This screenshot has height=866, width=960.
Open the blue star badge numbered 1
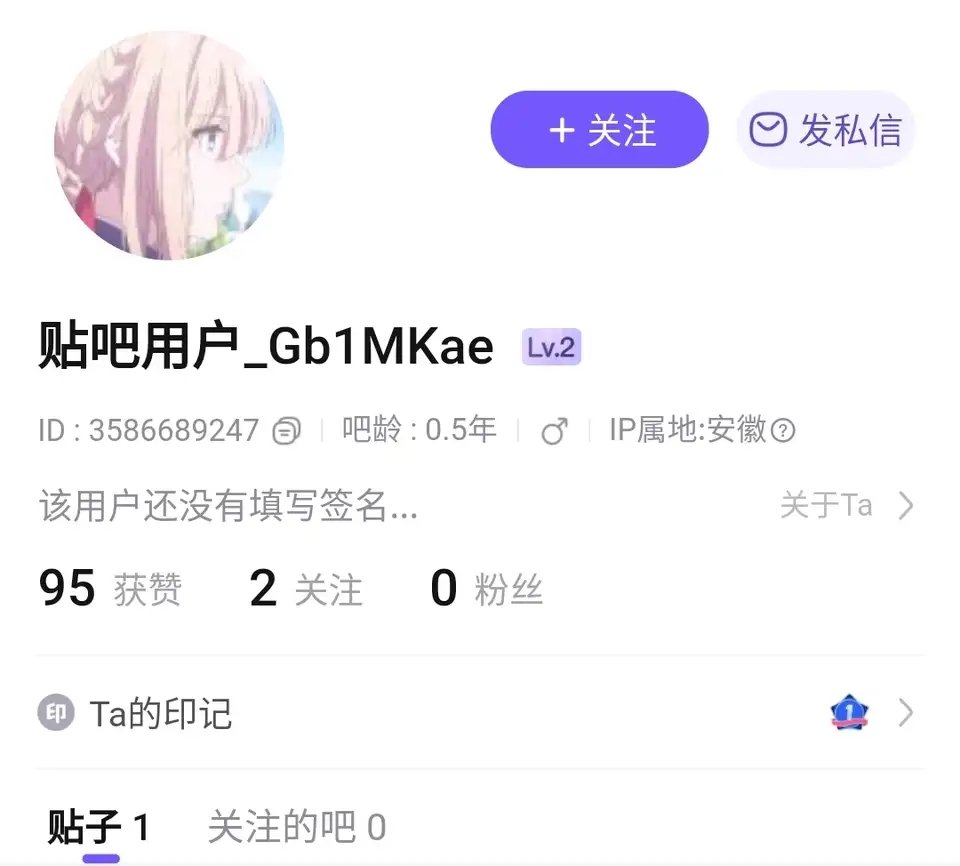pyautogui.click(x=849, y=712)
